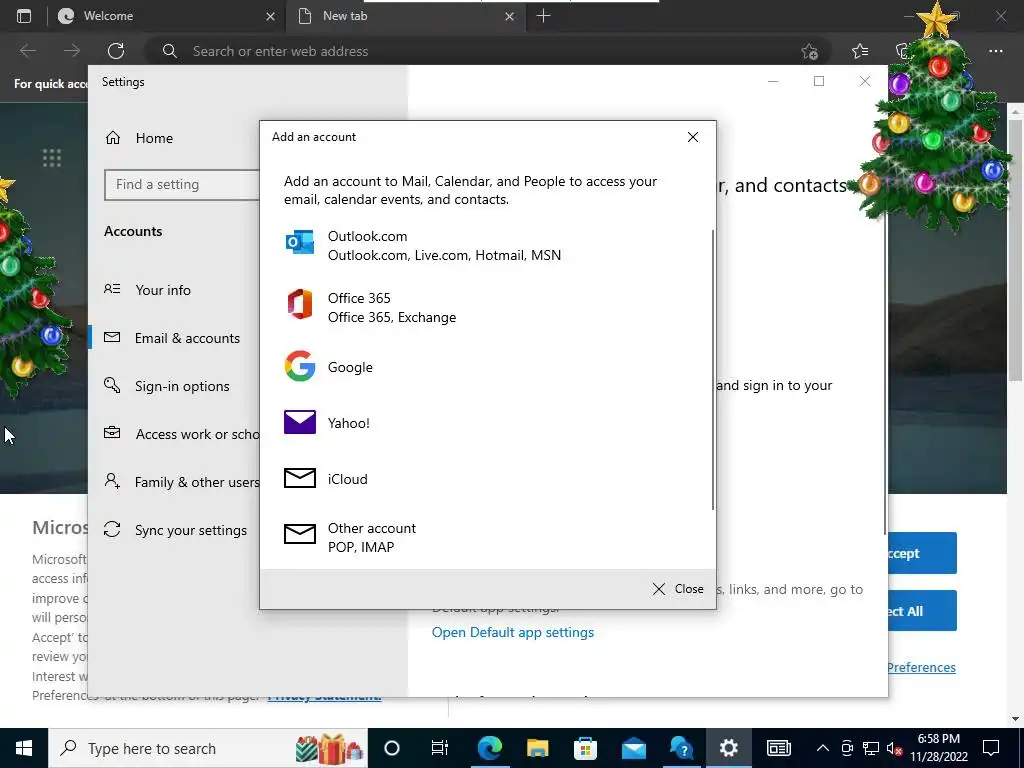The height and width of the screenshot is (768, 1024).
Task: Show hidden system tray icons
Action: coord(823,748)
